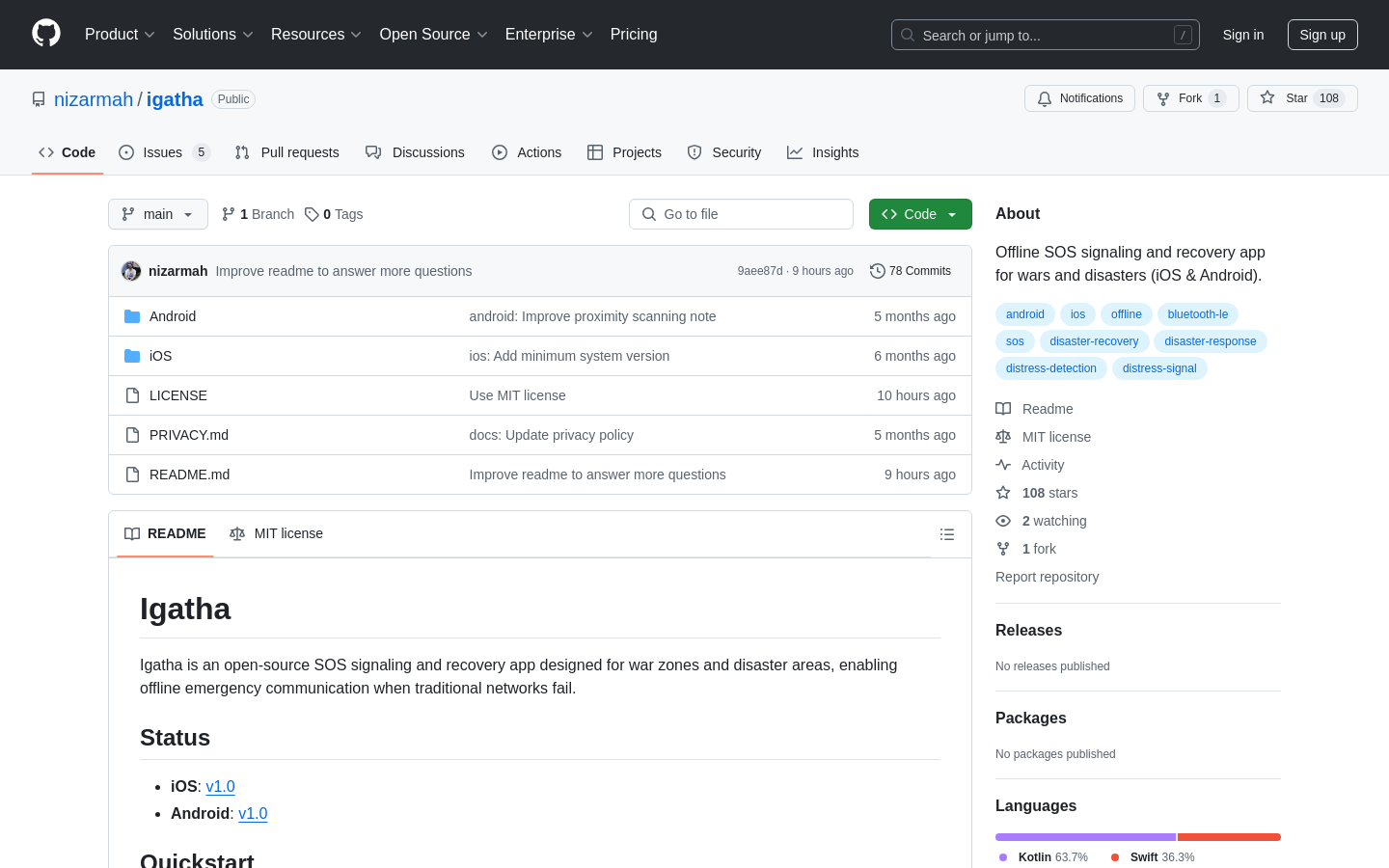Focus the Search or jump to field
This screenshot has height=868, width=1389.
pyautogui.click(x=1046, y=35)
